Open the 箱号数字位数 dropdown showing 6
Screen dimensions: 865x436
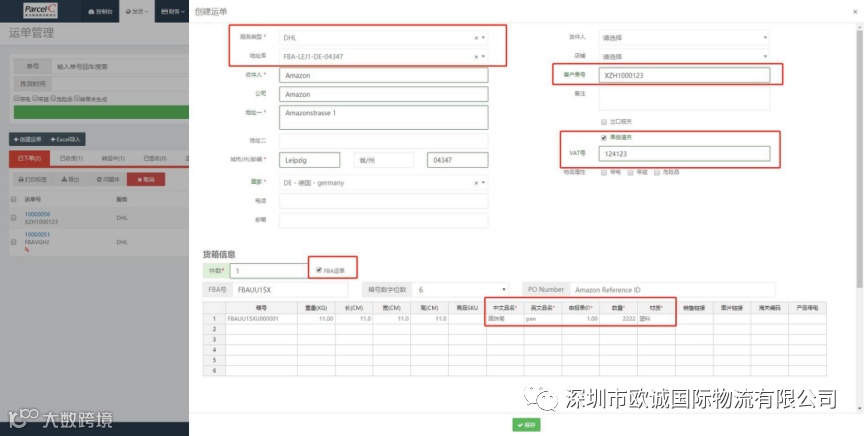[461, 290]
